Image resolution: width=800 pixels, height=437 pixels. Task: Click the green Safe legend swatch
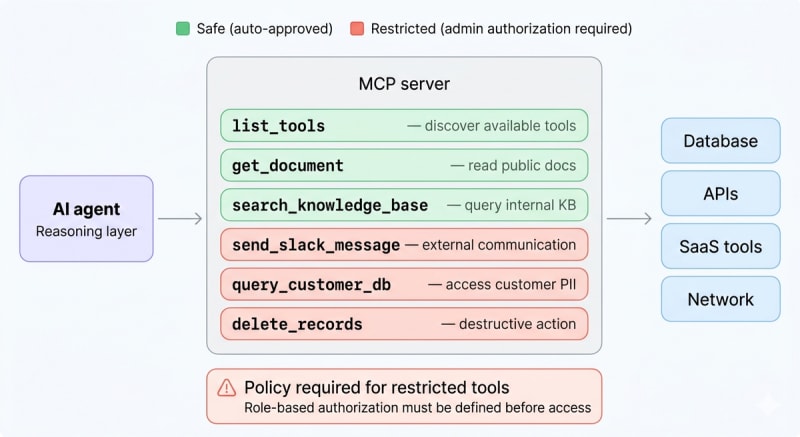[181, 29]
